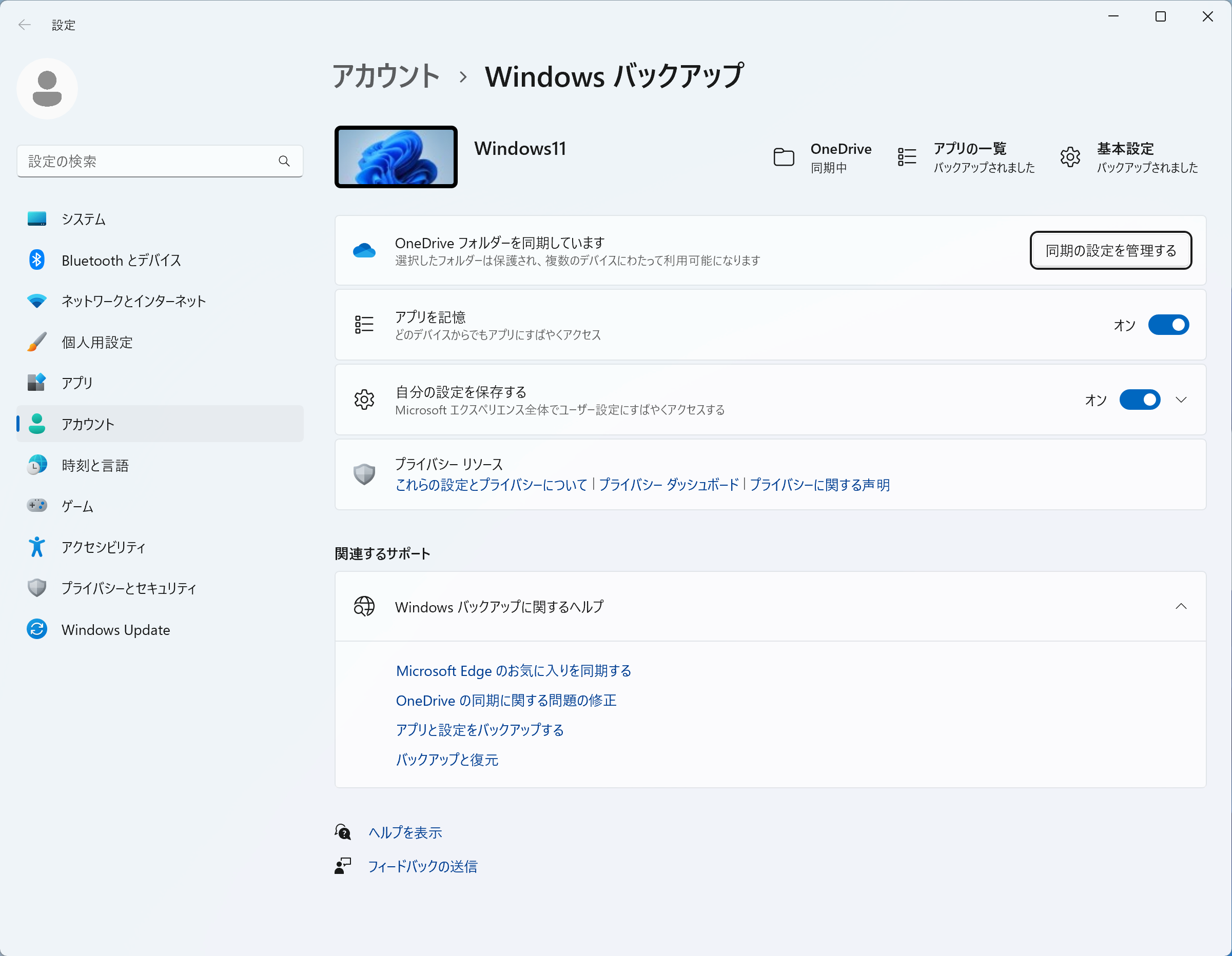Click the アプリの一覧 list icon
The height and width of the screenshot is (956, 1232).
tap(907, 157)
